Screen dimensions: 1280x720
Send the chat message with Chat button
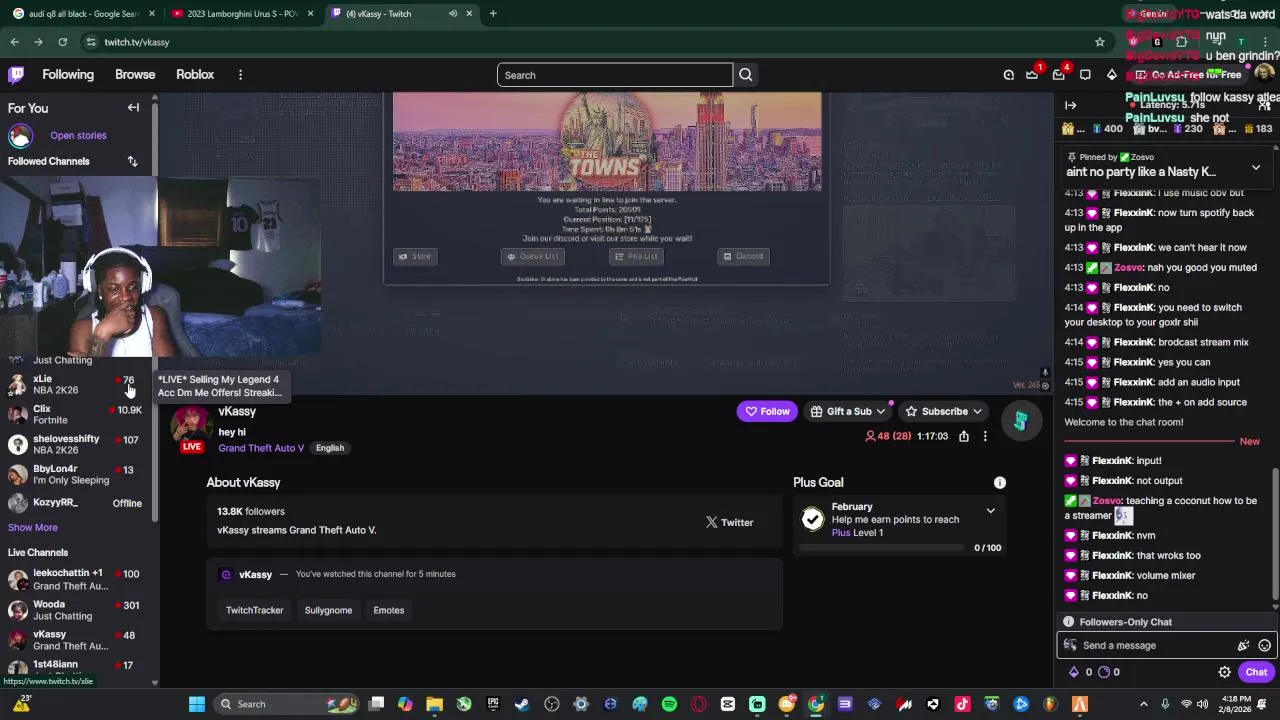coord(1256,672)
